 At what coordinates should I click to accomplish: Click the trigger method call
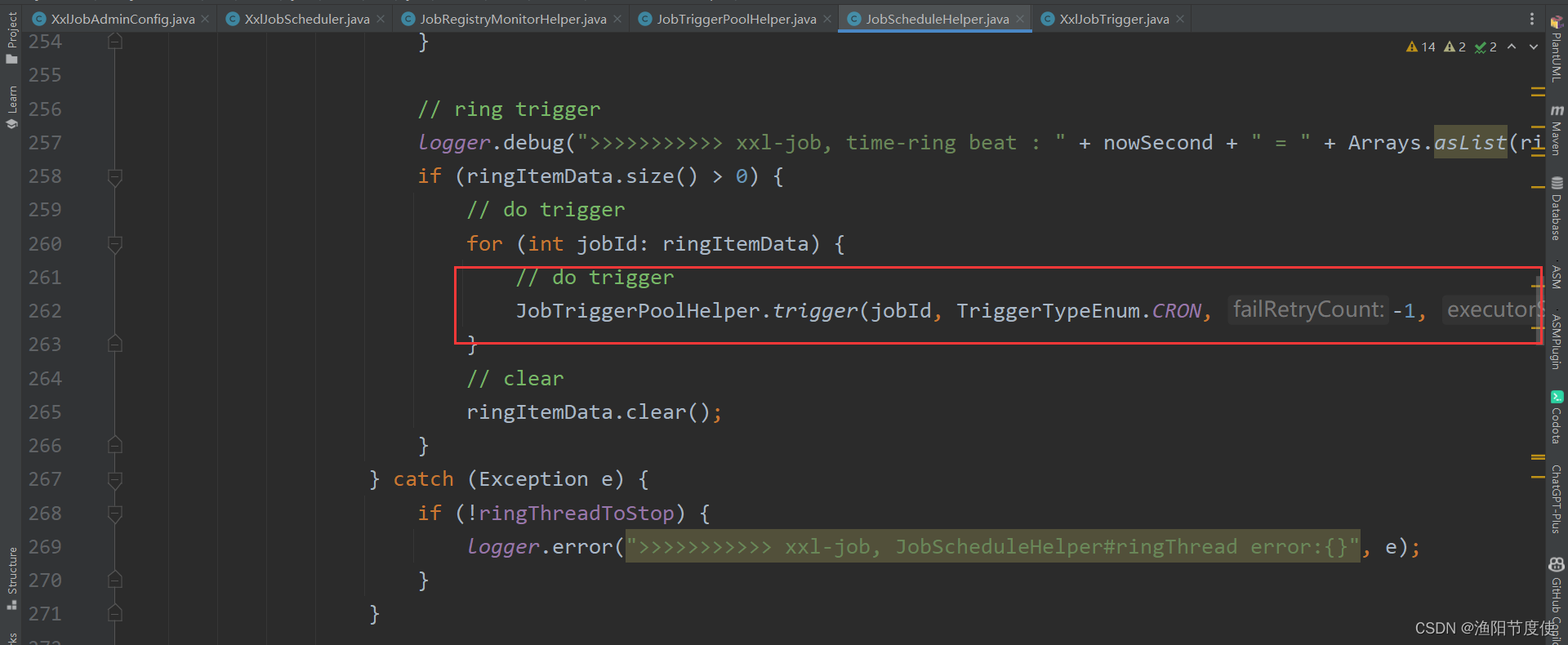[x=815, y=311]
